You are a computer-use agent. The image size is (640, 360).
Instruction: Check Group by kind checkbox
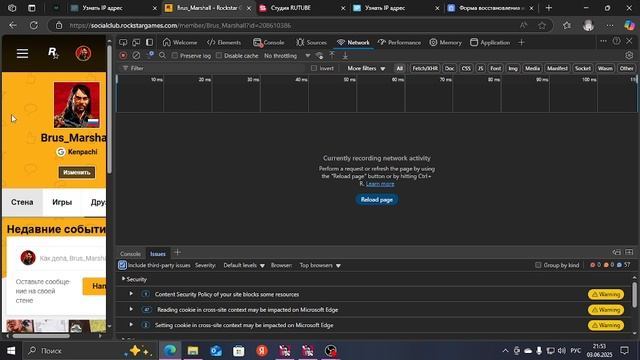(538, 265)
